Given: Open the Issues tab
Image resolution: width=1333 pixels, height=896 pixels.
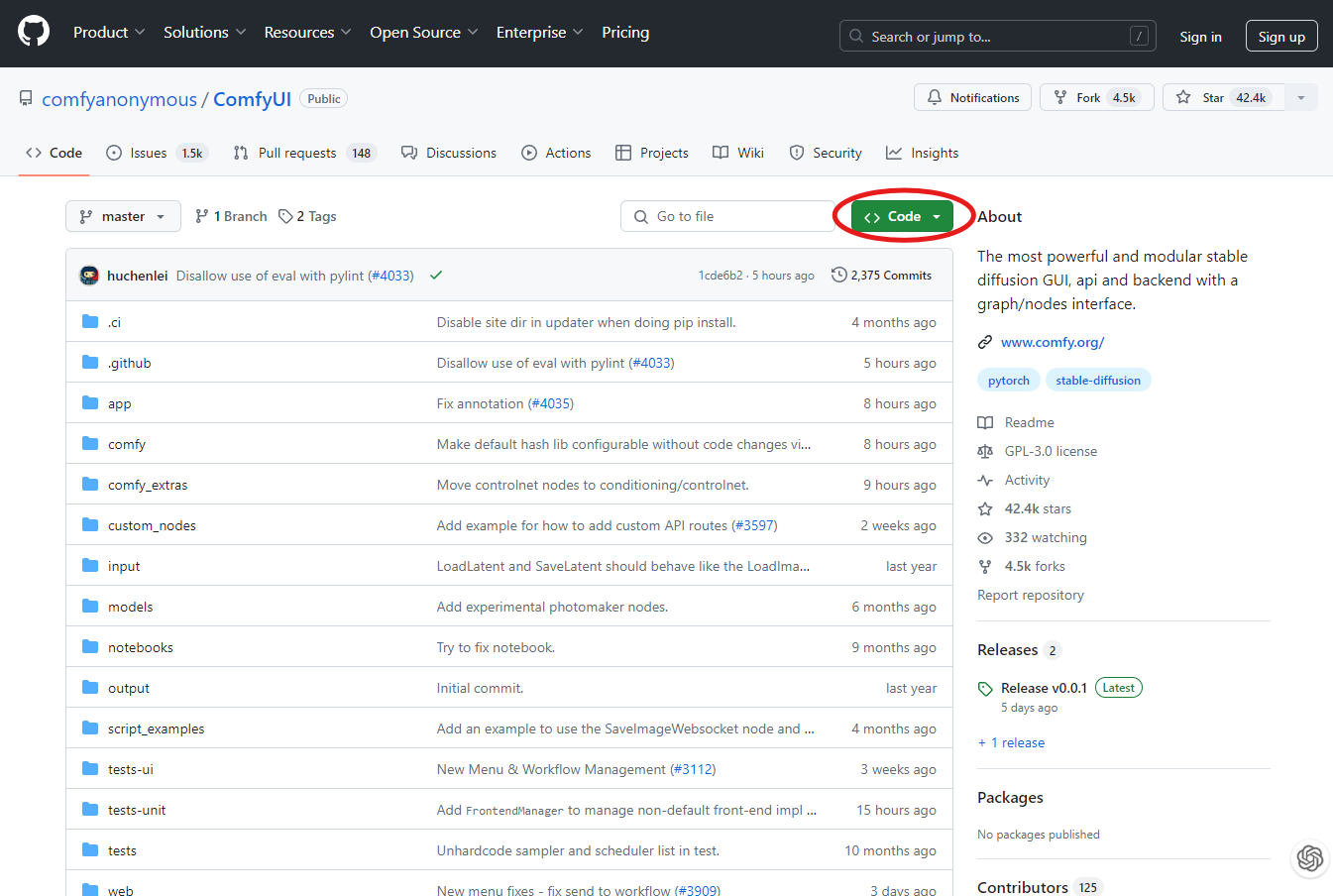Looking at the screenshot, I should point(158,153).
